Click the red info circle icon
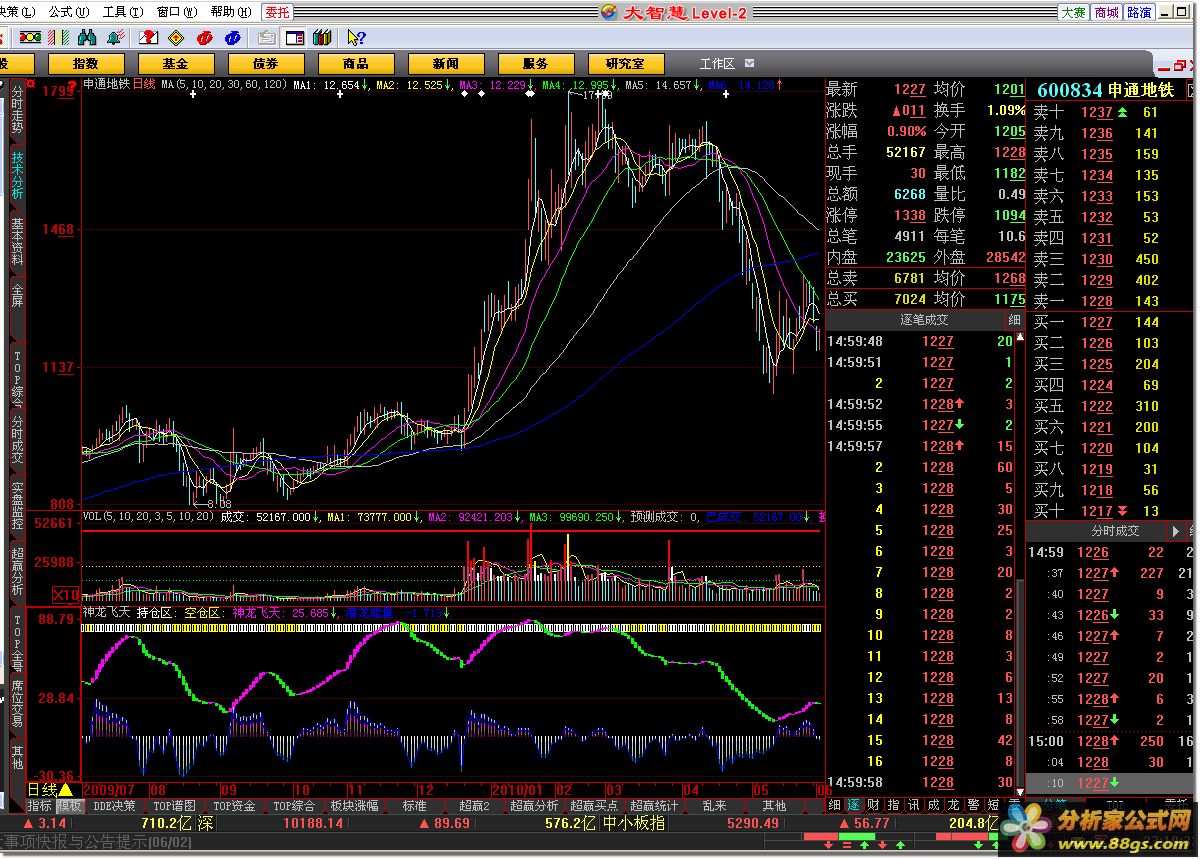The height and width of the screenshot is (859, 1200). pos(204,38)
